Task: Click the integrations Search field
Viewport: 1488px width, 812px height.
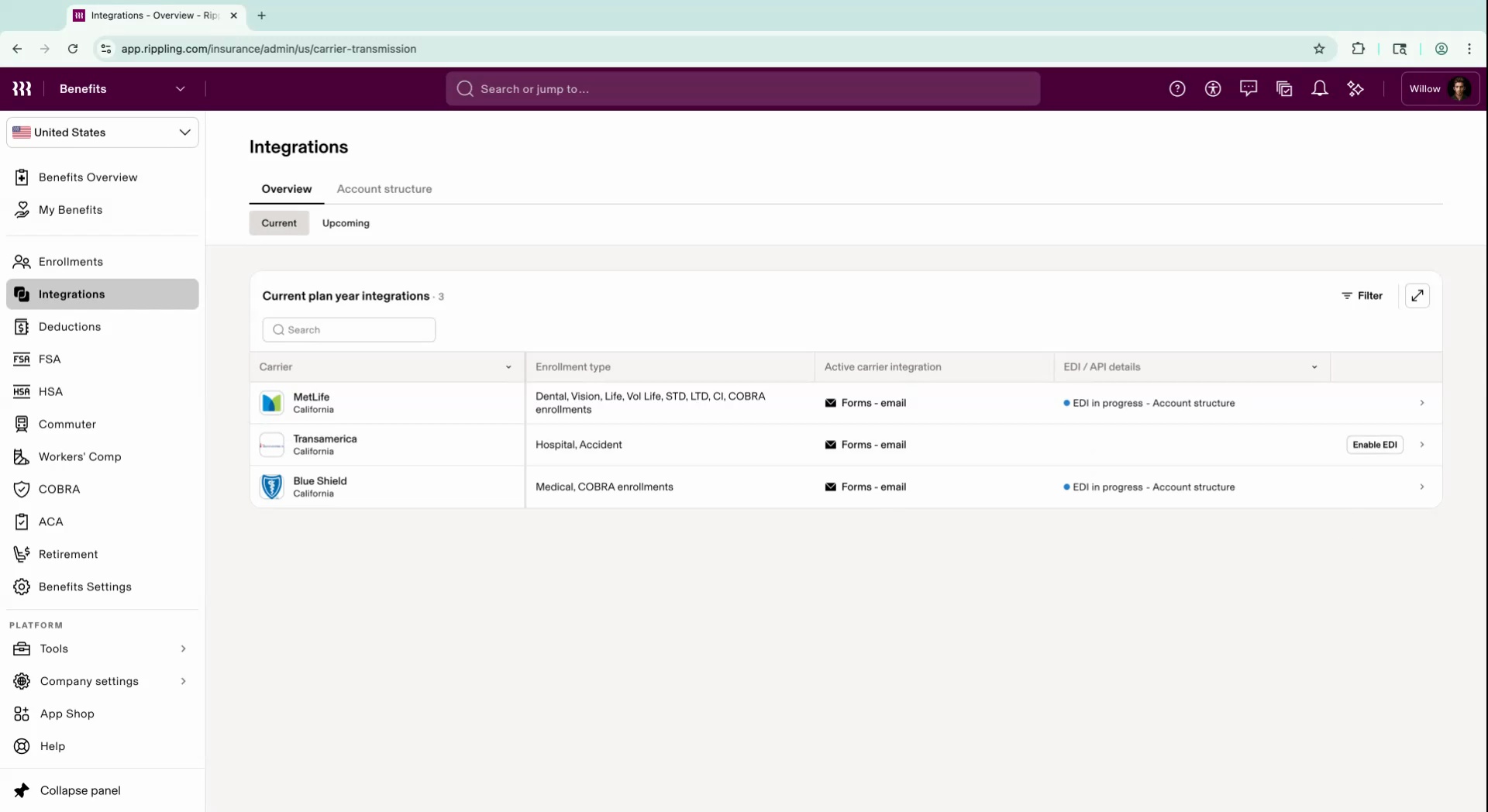Action: (x=350, y=330)
